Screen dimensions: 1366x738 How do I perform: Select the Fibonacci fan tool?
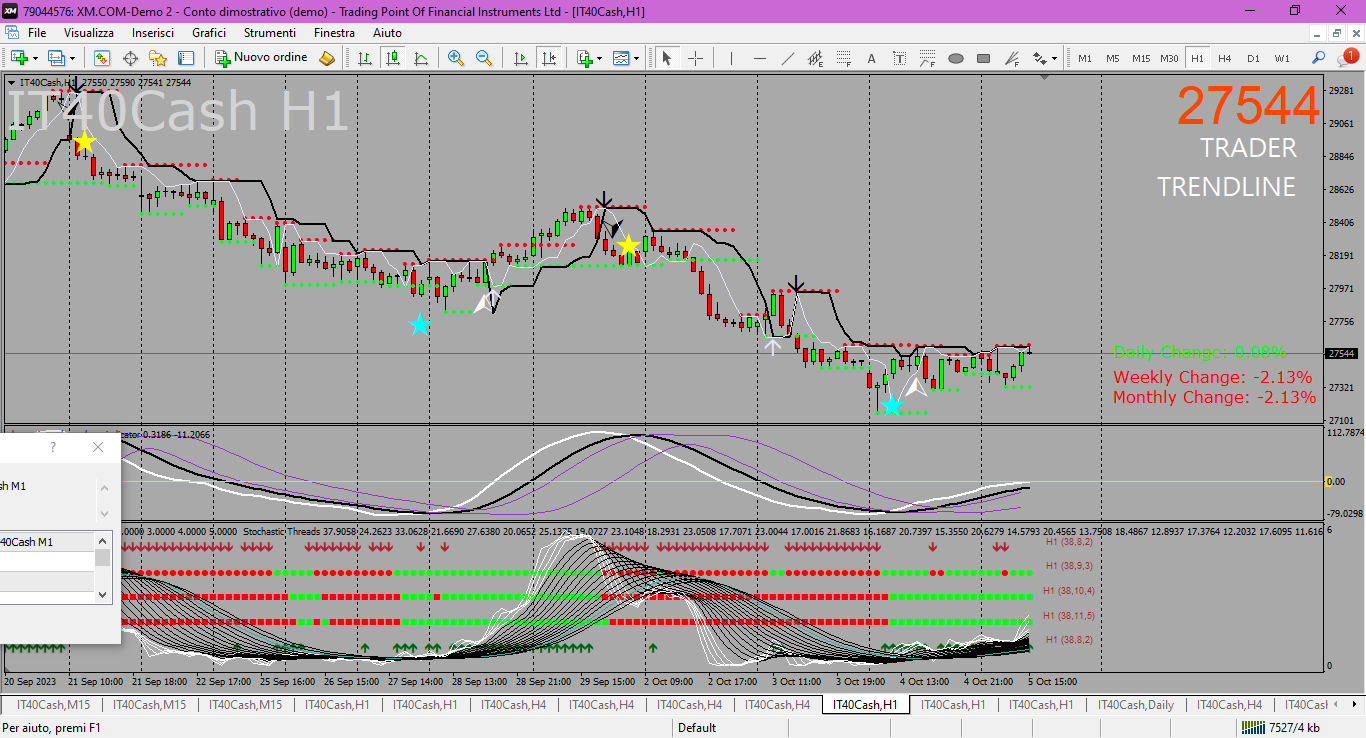click(x=1011, y=58)
